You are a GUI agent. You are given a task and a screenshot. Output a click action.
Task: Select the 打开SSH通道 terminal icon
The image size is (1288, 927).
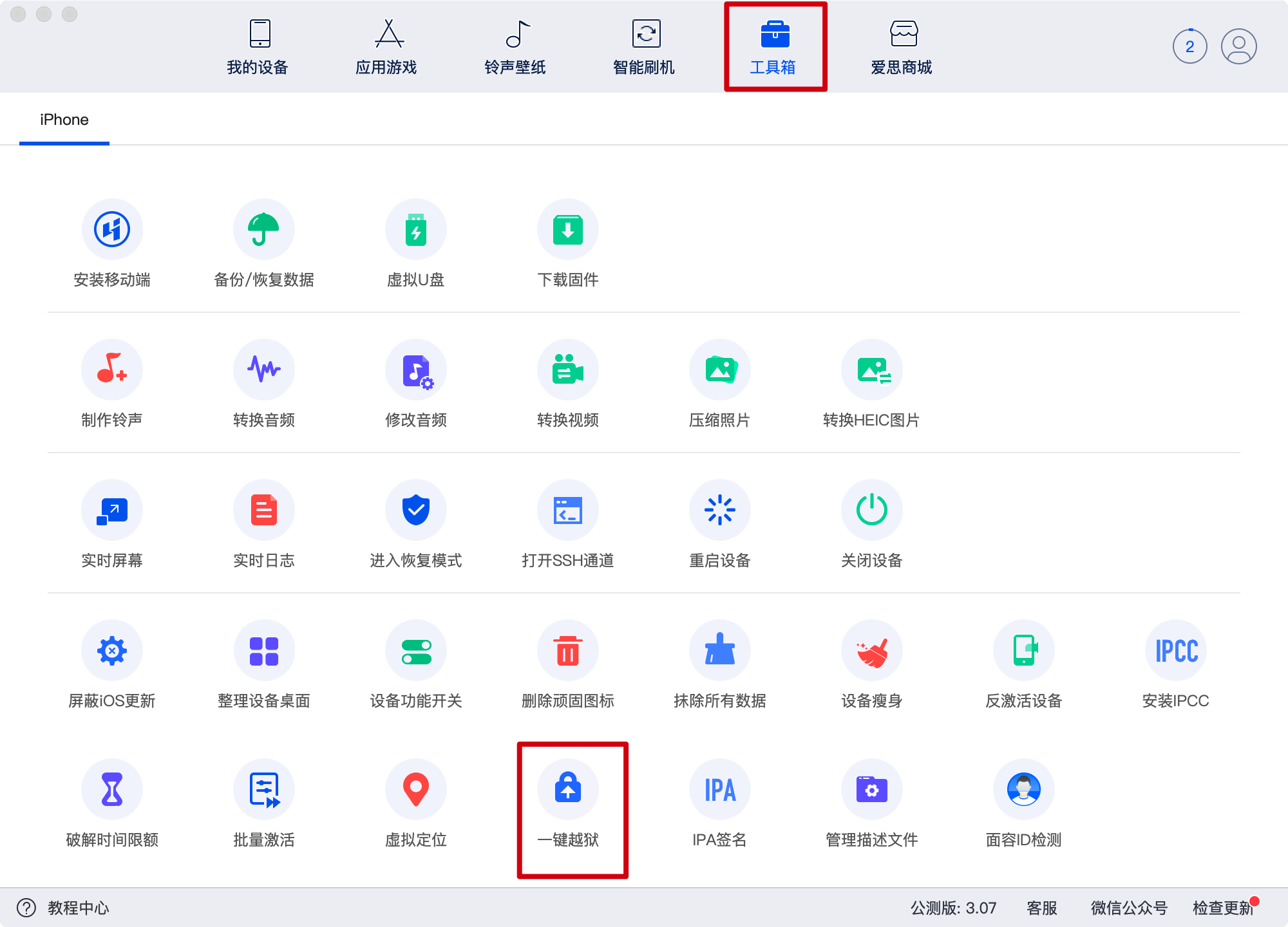click(568, 510)
